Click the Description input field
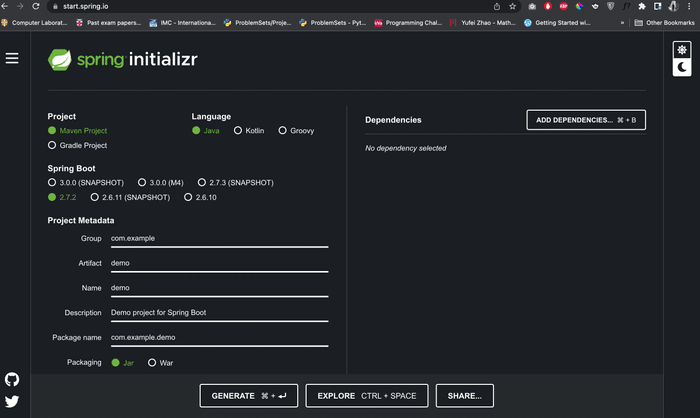The image size is (700, 418). (220, 313)
